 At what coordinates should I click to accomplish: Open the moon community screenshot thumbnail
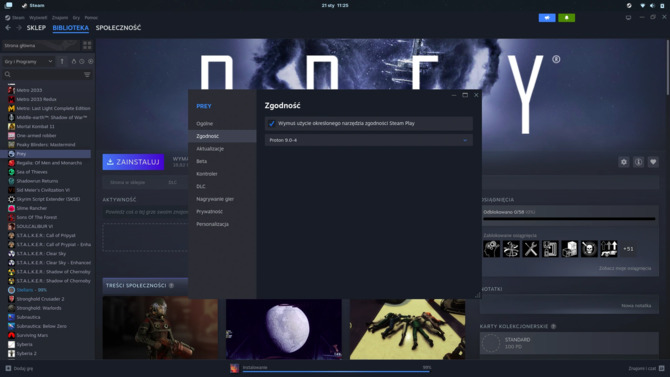[284, 329]
